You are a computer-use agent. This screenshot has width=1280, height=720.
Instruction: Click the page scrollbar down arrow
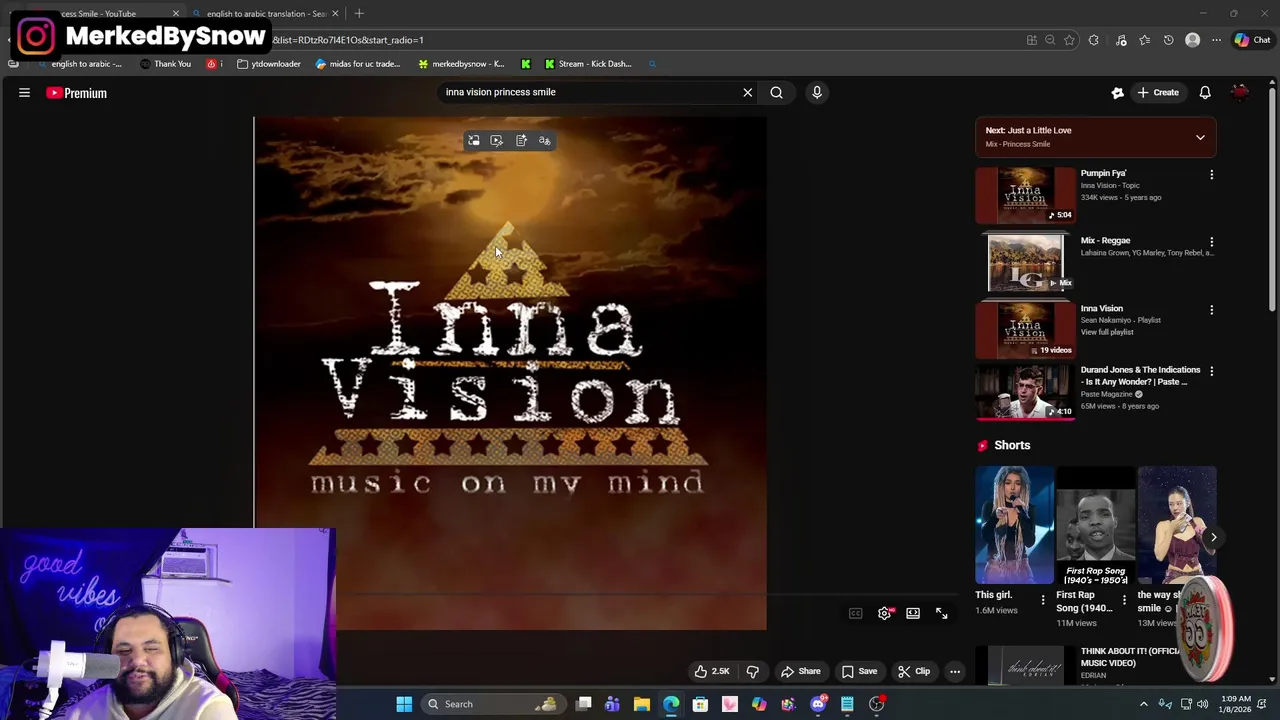coord(1273,680)
